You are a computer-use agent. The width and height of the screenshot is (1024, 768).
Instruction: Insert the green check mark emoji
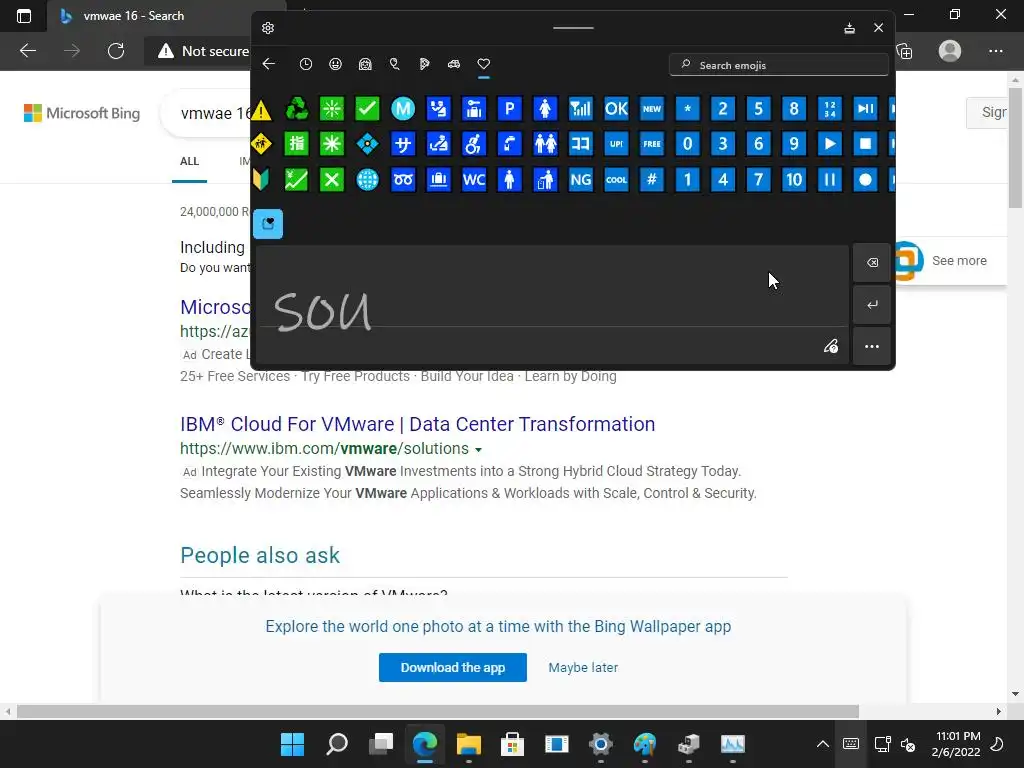click(x=367, y=109)
